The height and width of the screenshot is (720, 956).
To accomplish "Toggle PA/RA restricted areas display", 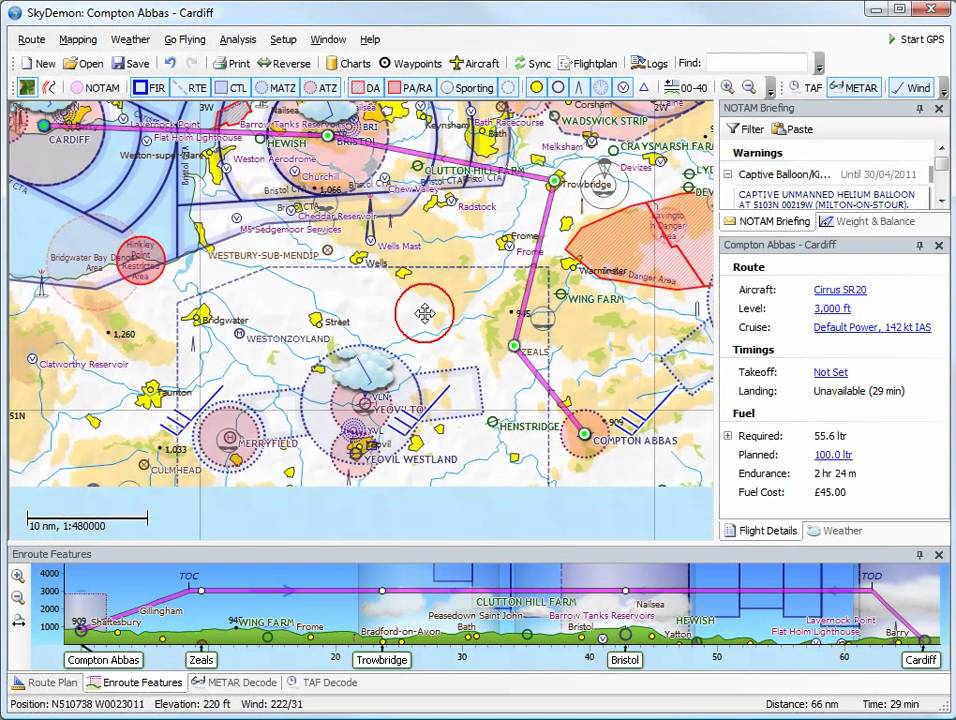I will [410, 88].
